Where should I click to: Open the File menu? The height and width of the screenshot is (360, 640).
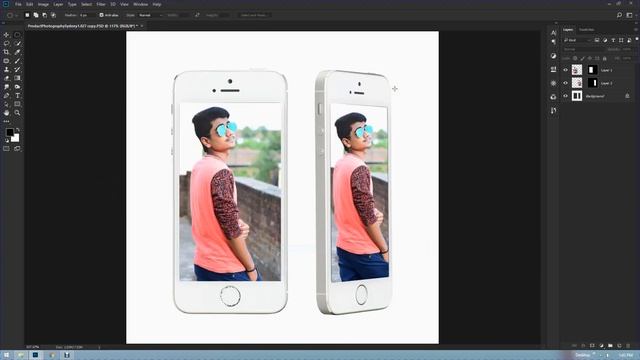[x=18, y=4]
